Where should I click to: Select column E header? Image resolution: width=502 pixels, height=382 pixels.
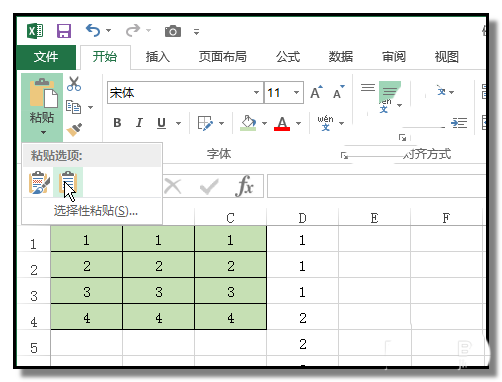point(374,218)
